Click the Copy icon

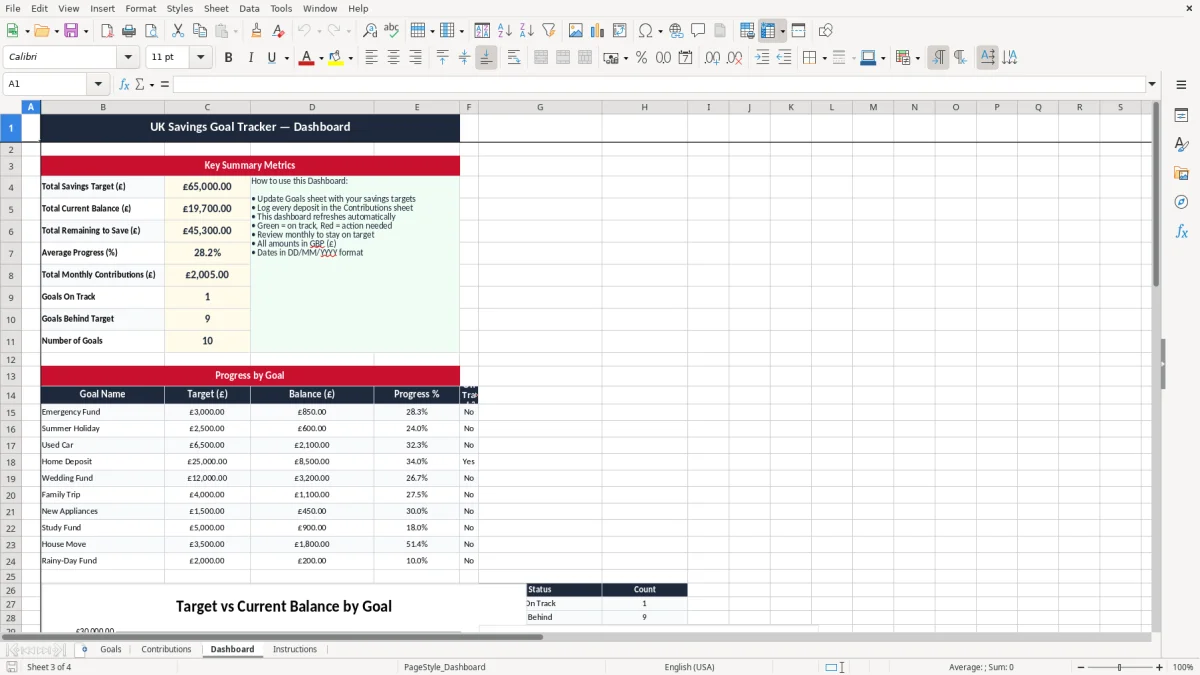tap(199, 31)
